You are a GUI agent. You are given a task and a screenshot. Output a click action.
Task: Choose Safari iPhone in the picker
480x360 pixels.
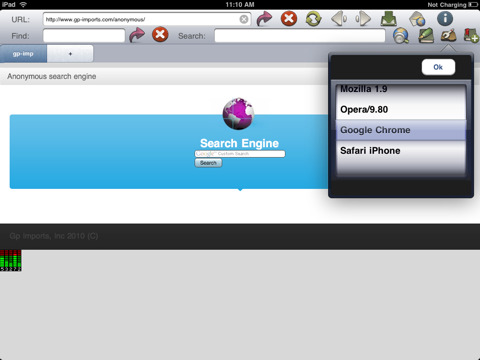pos(400,151)
